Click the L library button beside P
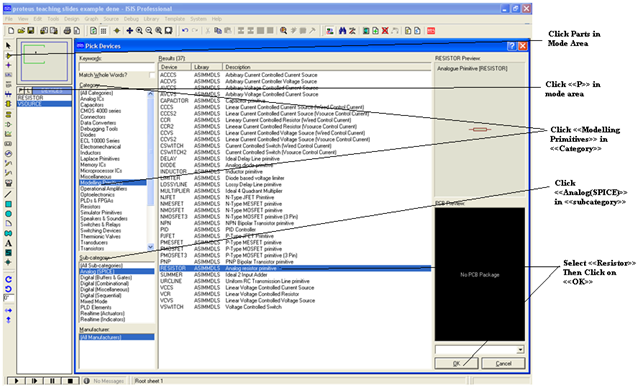The image size is (640, 388). click(x=28, y=91)
